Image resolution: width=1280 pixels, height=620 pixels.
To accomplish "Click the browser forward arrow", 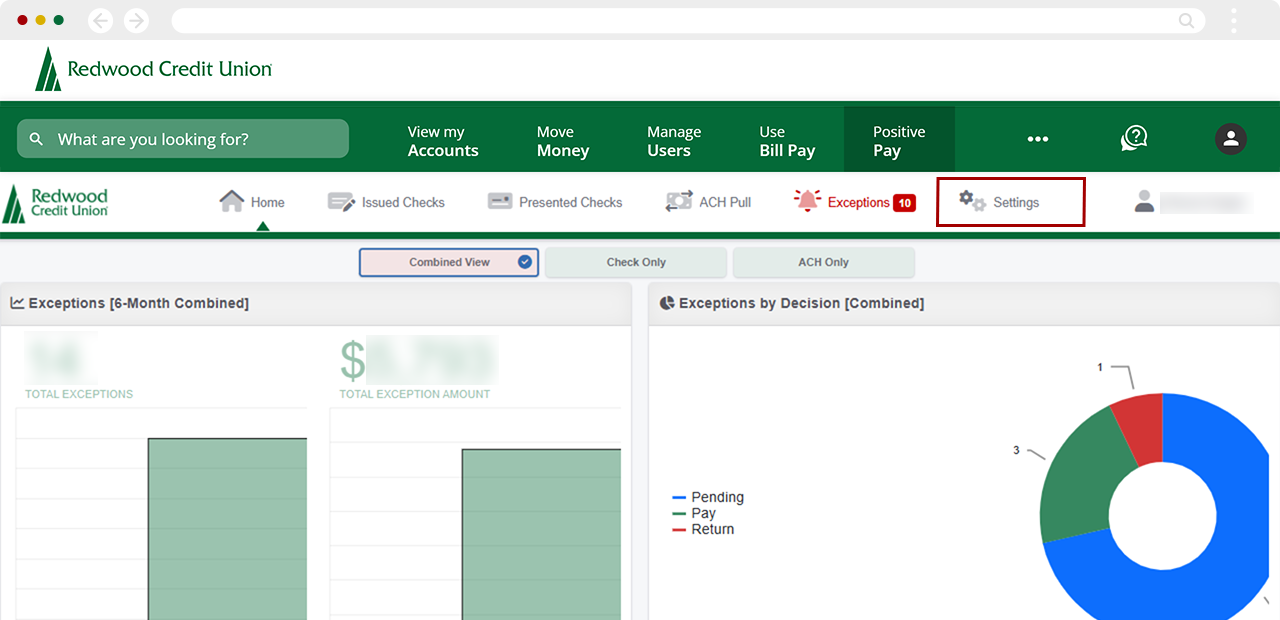I will 135,20.
